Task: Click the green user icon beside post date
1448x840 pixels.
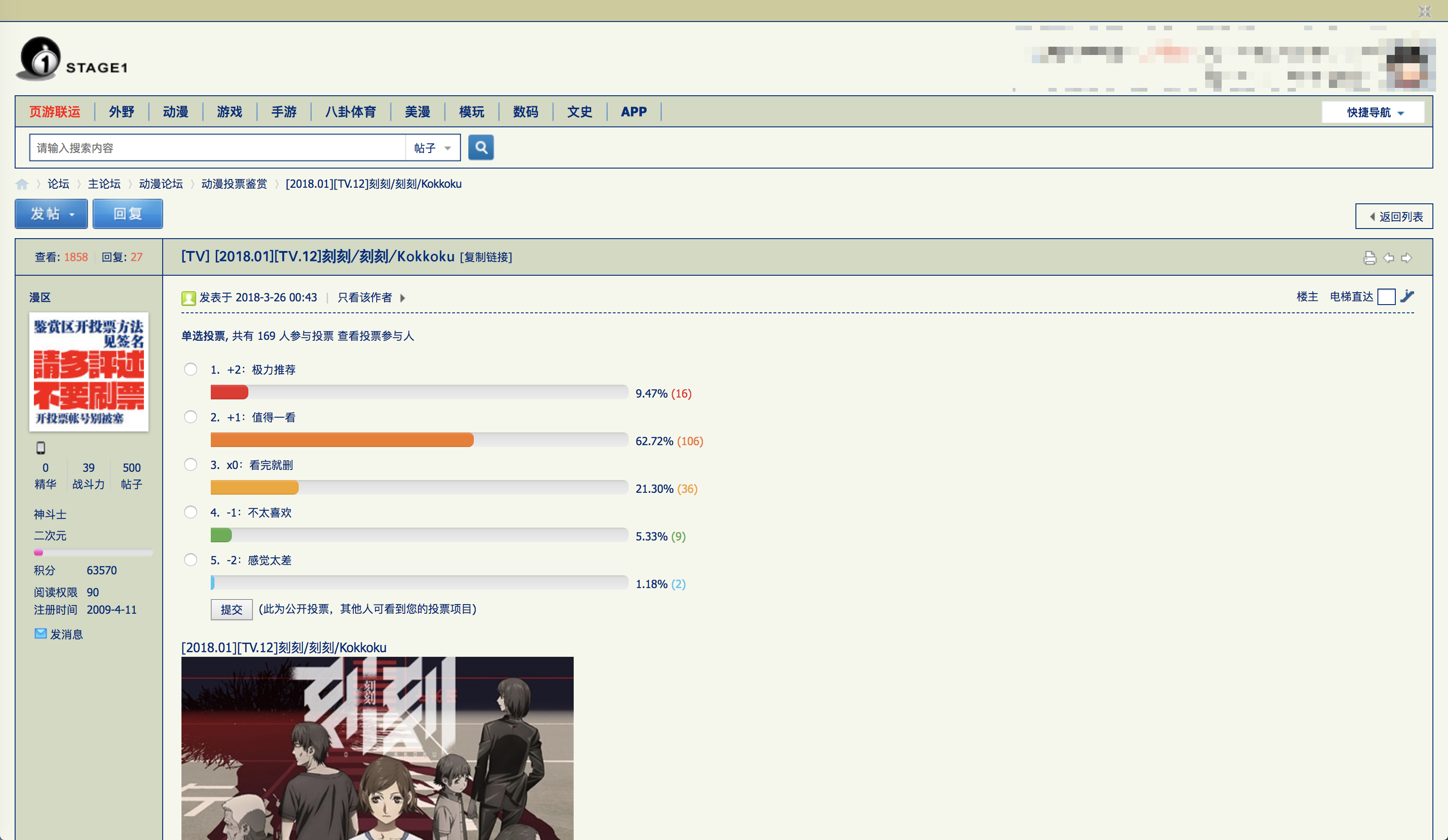Action: [188, 297]
